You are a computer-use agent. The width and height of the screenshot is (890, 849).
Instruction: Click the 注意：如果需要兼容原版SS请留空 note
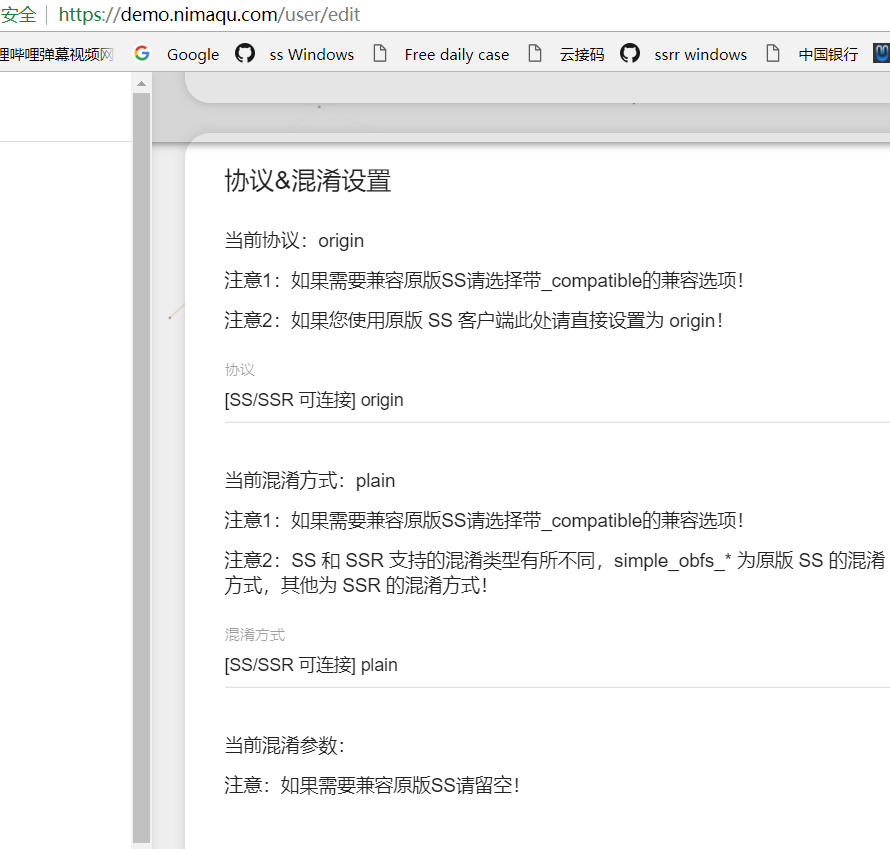coord(372,785)
